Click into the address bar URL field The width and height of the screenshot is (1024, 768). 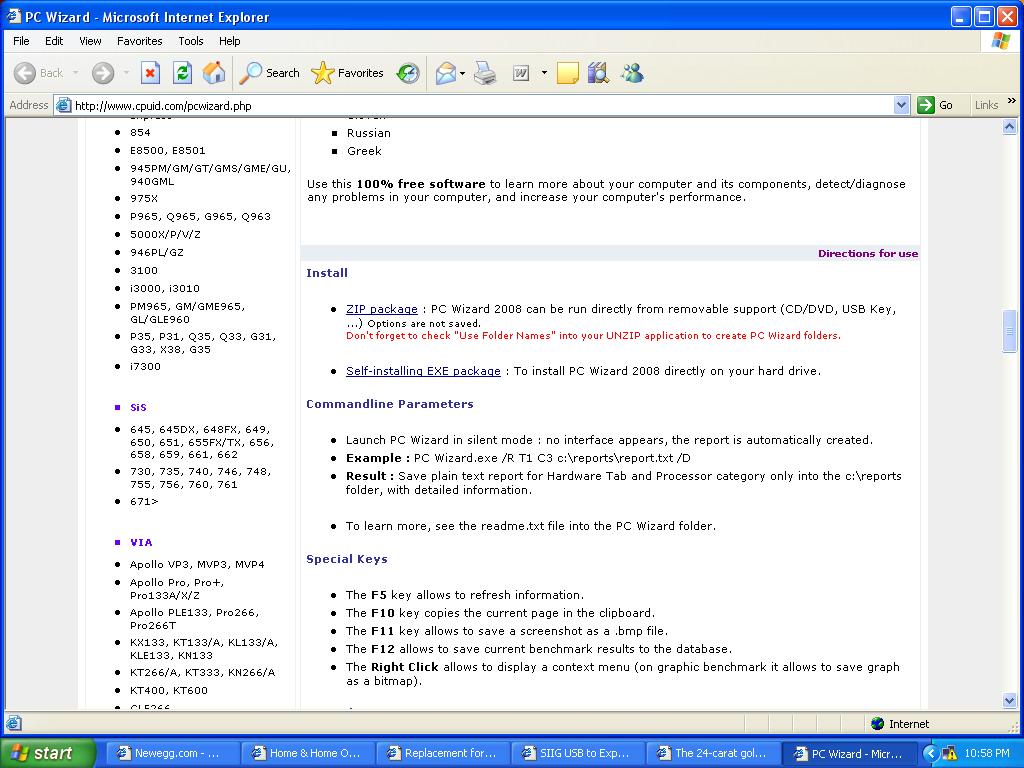pyautogui.click(x=483, y=105)
